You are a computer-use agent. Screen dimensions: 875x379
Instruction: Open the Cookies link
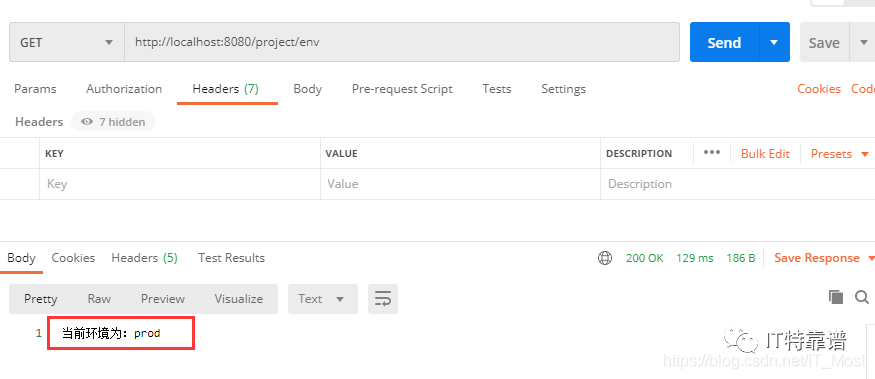(x=819, y=89)
